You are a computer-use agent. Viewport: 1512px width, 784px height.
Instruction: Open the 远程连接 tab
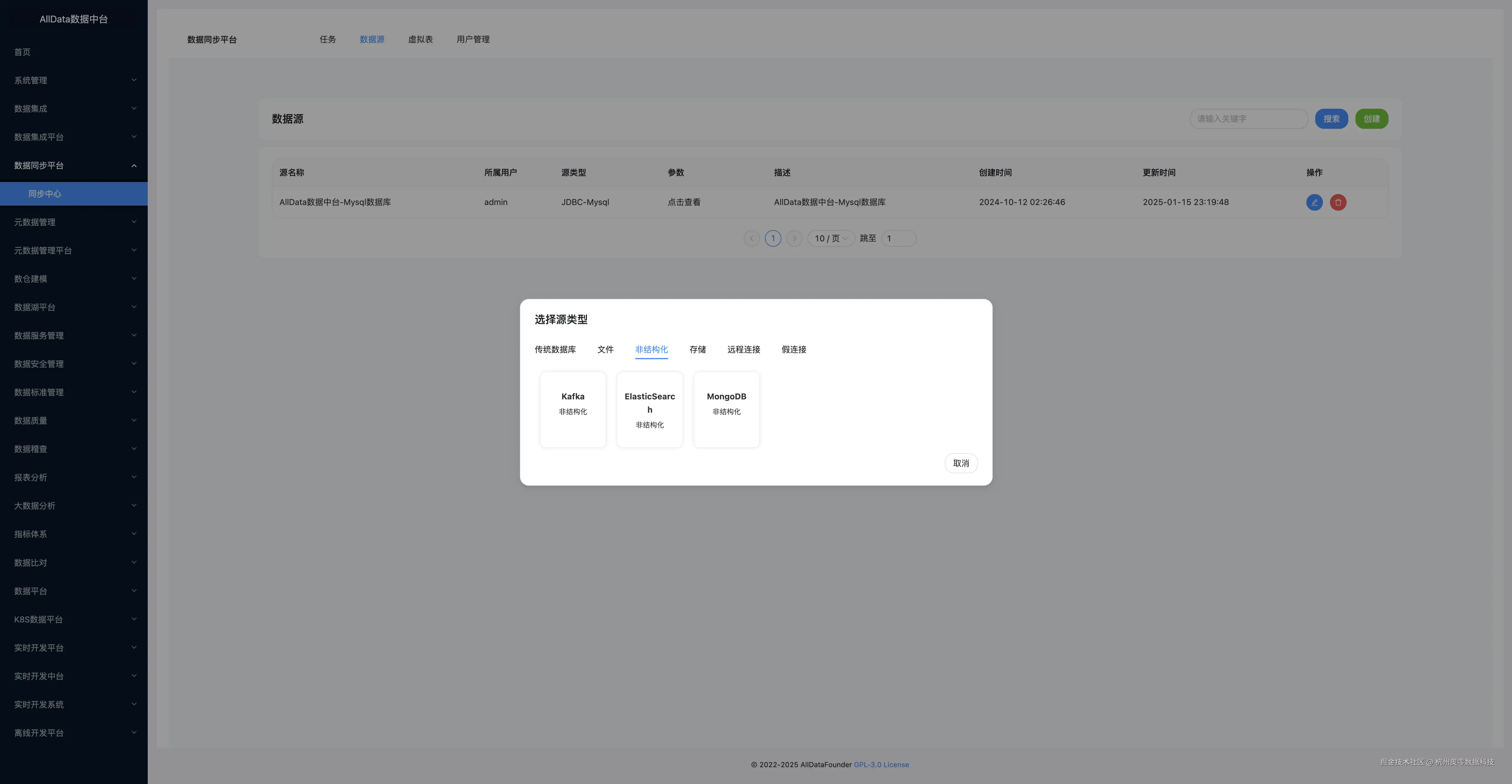pos(743,350)
